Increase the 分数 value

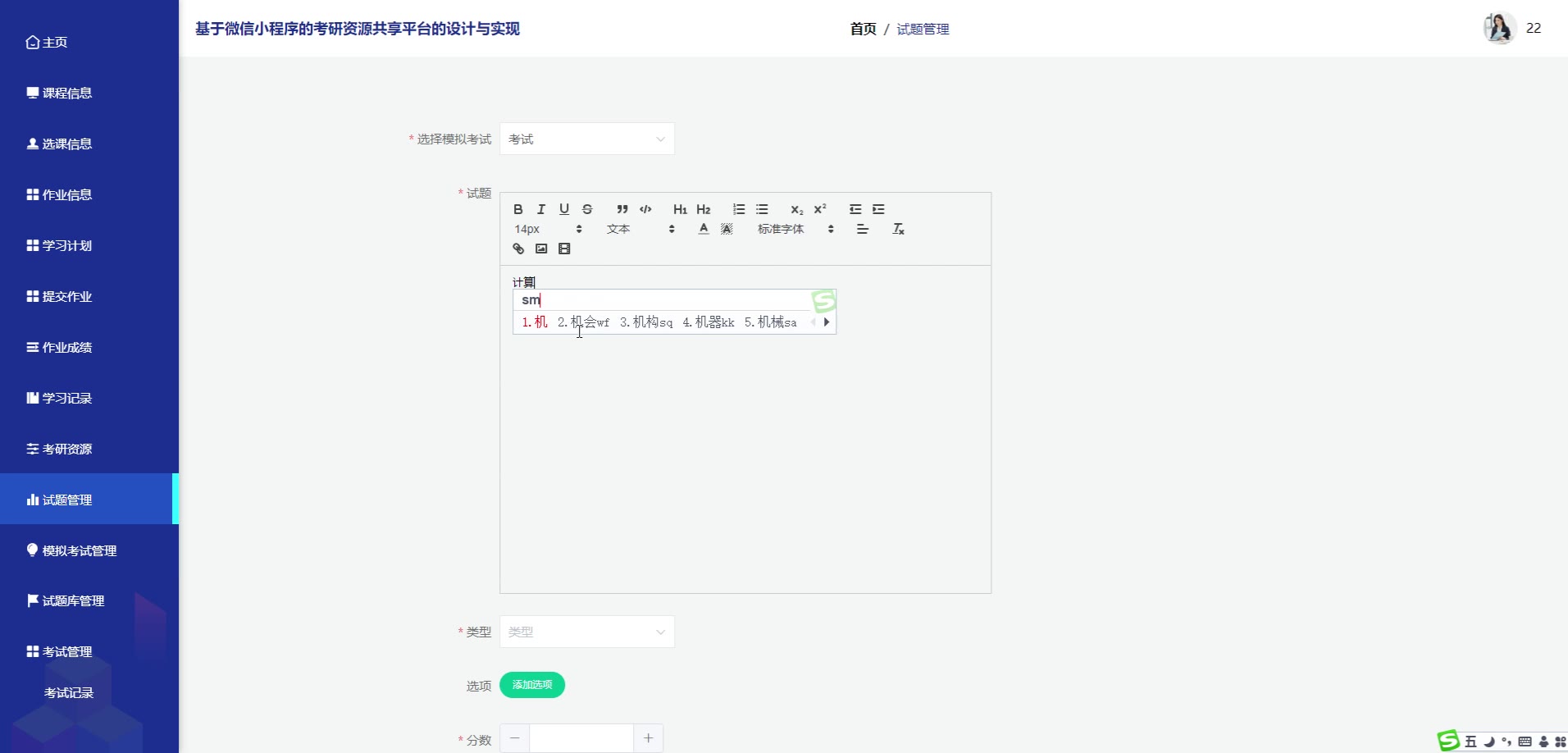click(x=648, y=738)
